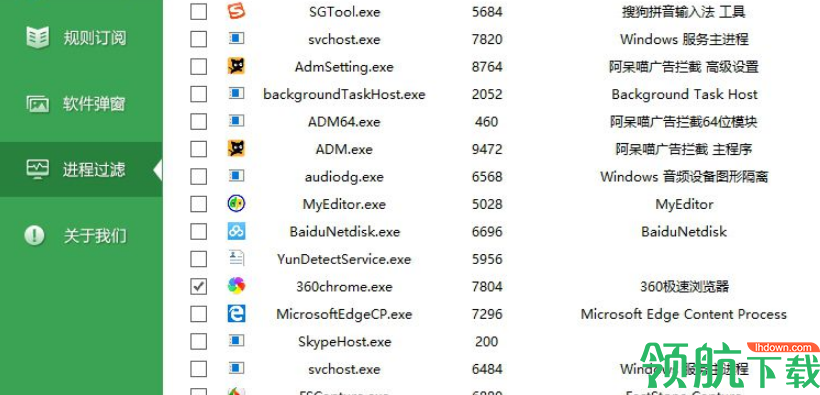Click PID value 7804
The width and height of the screenshot is (820, 395).
(487, 287)
